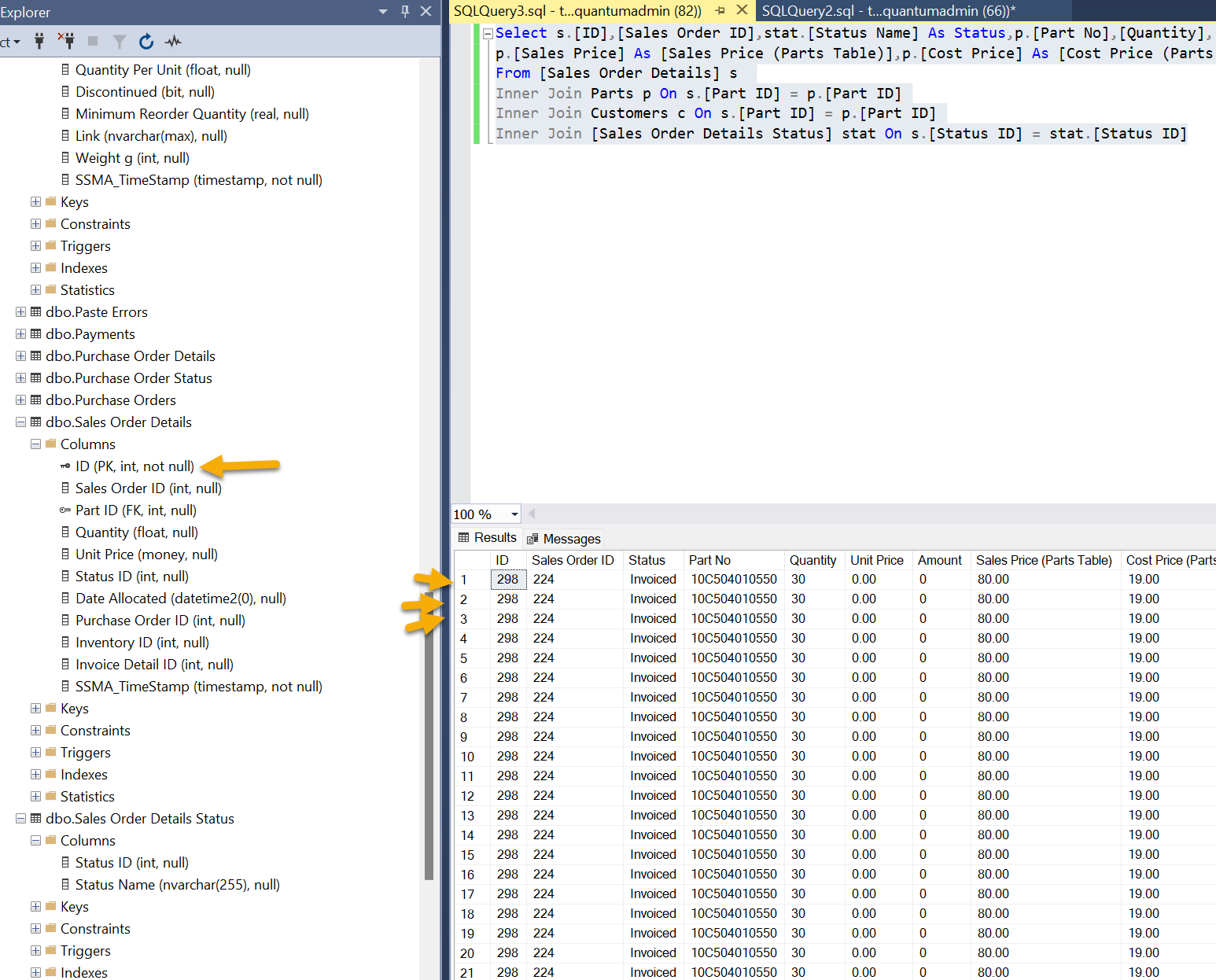The width and height of the screenshot is (1216, 980).
Task: Expand the dbo.Payments table node
Action: tap(21, 334)
